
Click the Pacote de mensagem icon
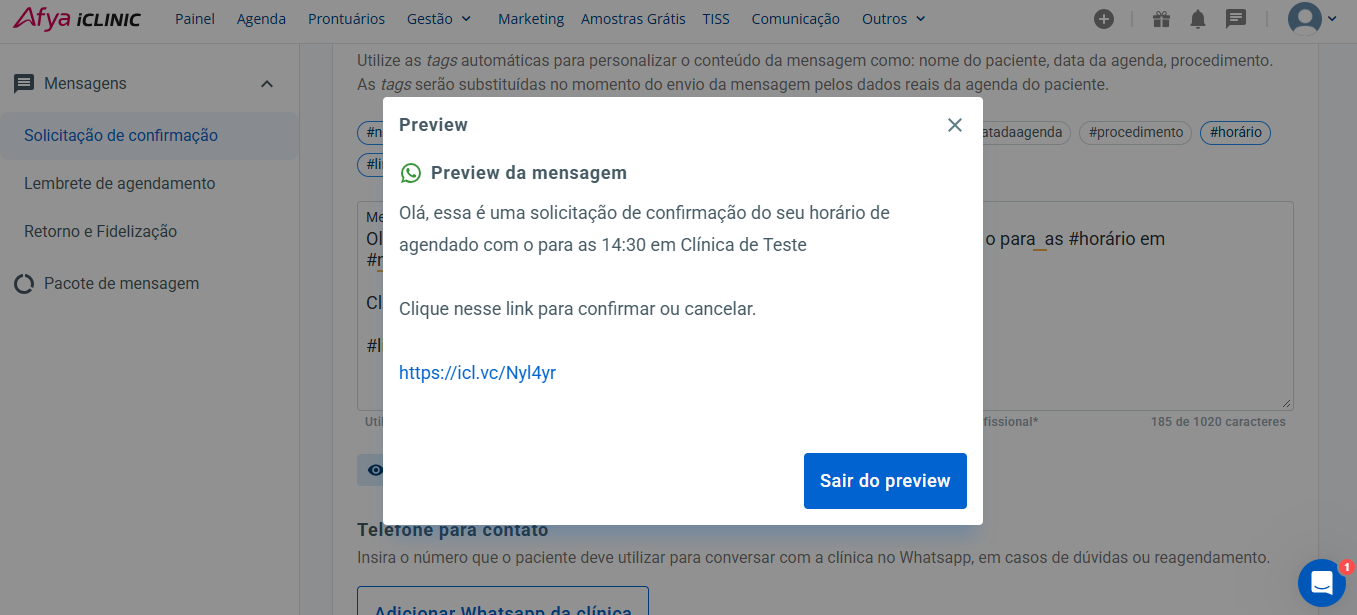24,284
